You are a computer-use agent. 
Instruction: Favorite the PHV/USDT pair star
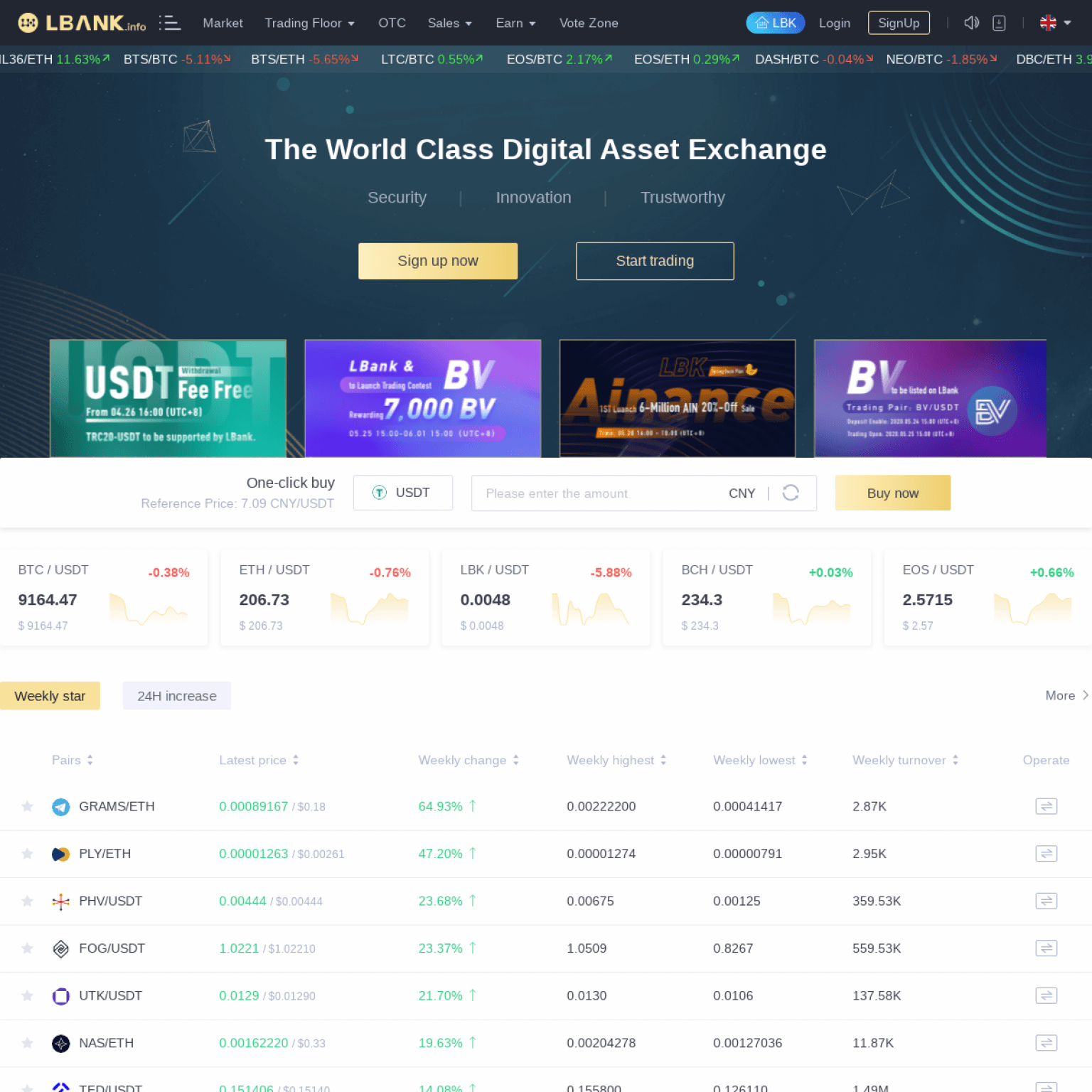click(27, 901)
